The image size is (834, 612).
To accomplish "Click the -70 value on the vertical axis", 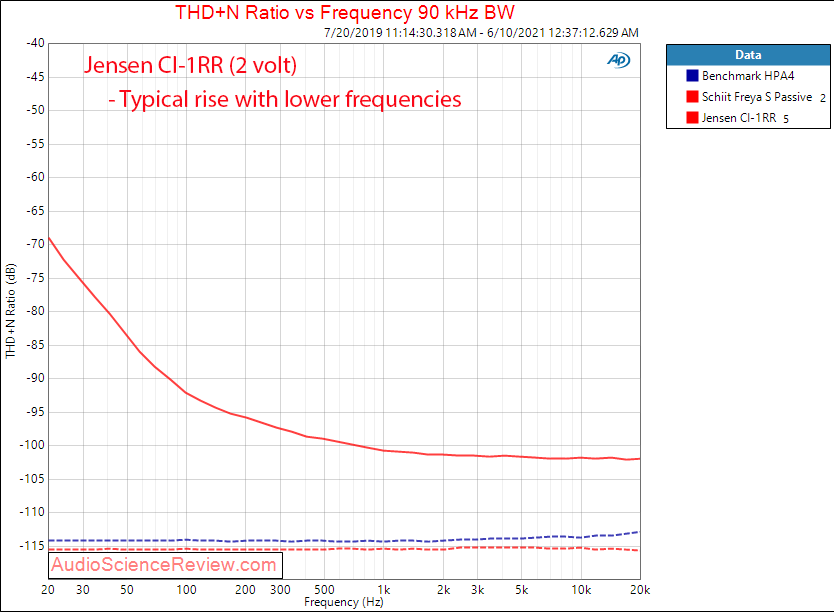I will click(35, 244).
